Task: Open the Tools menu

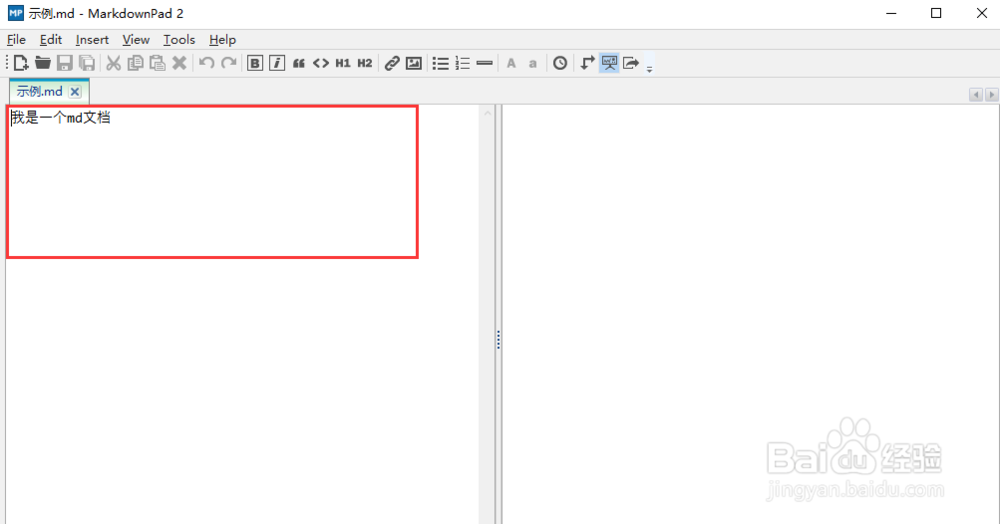Action: 179,40
